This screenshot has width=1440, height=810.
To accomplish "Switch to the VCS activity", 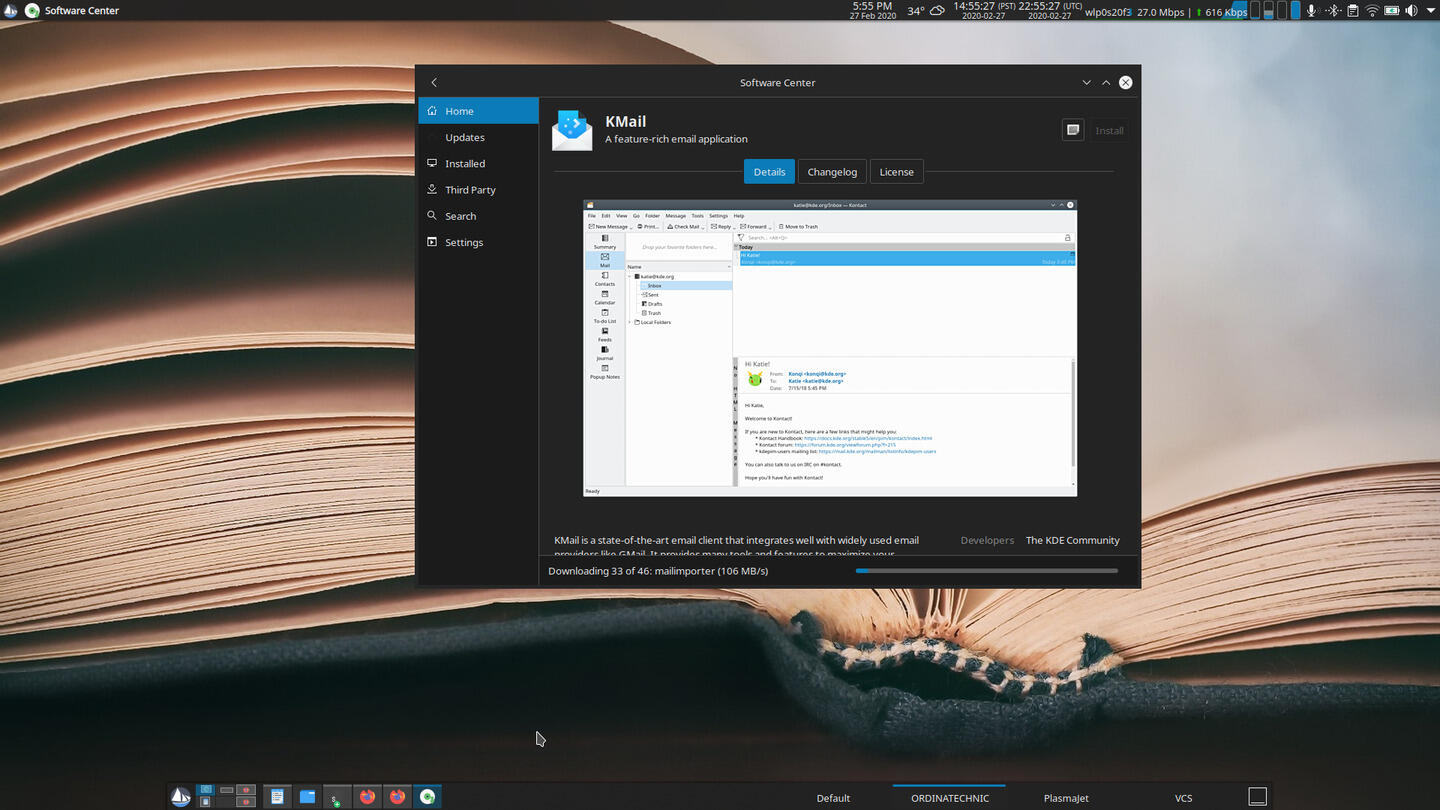I will tap(1183, 798).
